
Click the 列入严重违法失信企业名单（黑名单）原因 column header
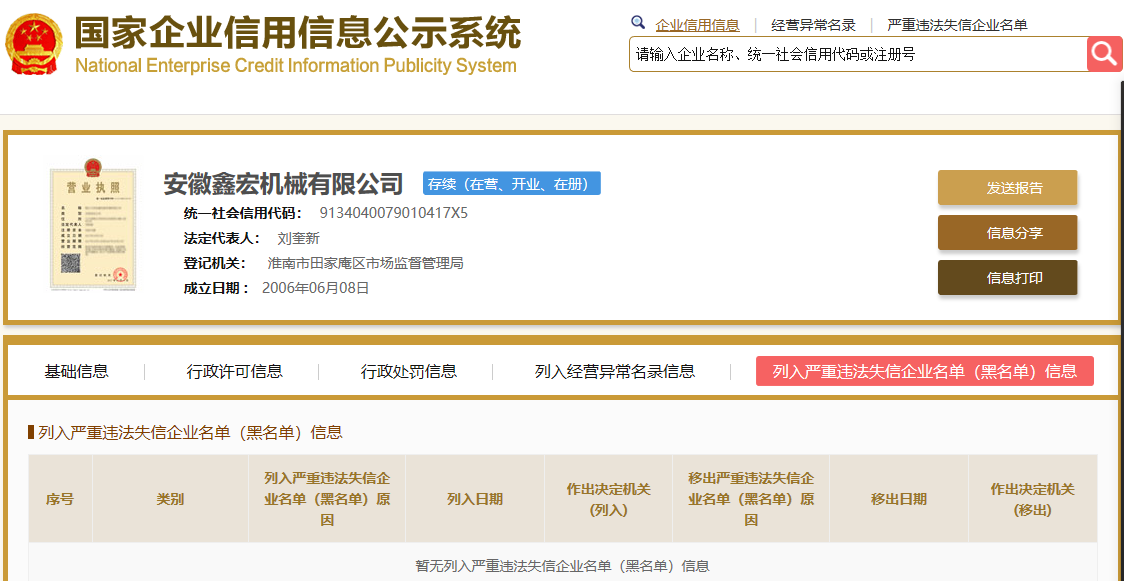(x=327, y=499)
